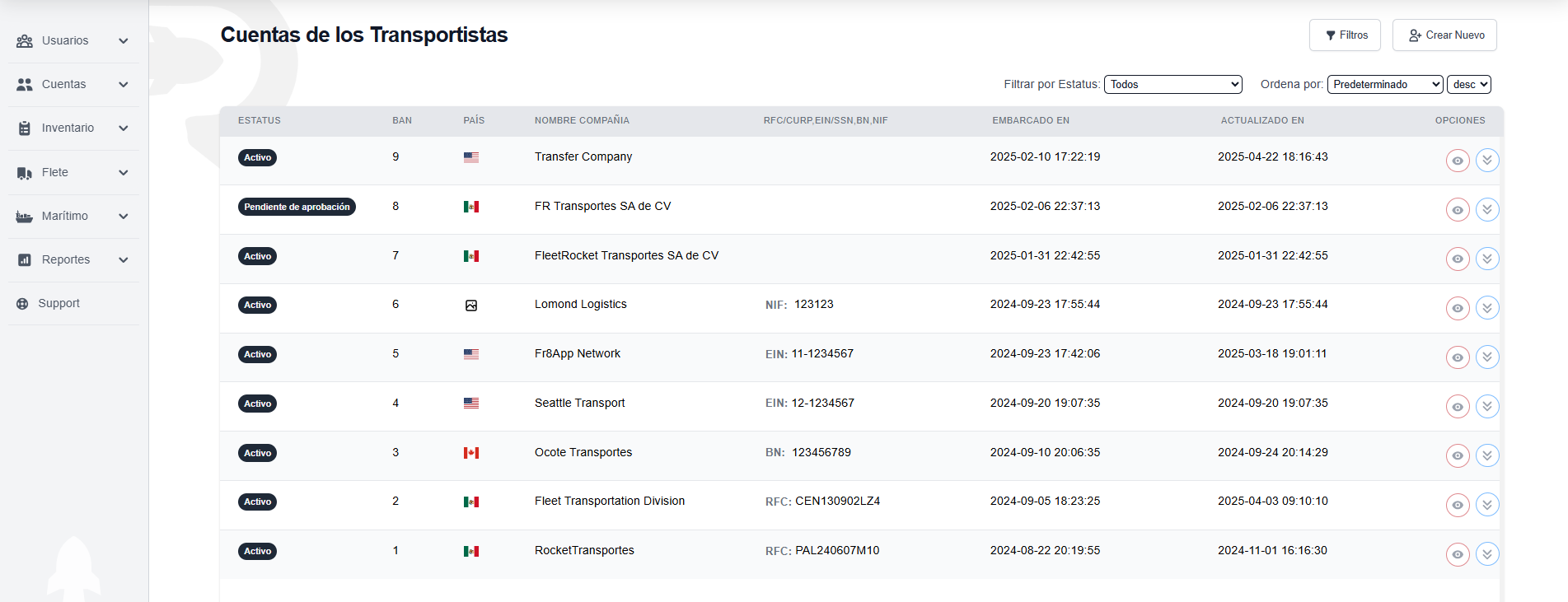Click the broken flag image for Lomond Logistics
1568x602 pixels.
[x=471, y=306]
